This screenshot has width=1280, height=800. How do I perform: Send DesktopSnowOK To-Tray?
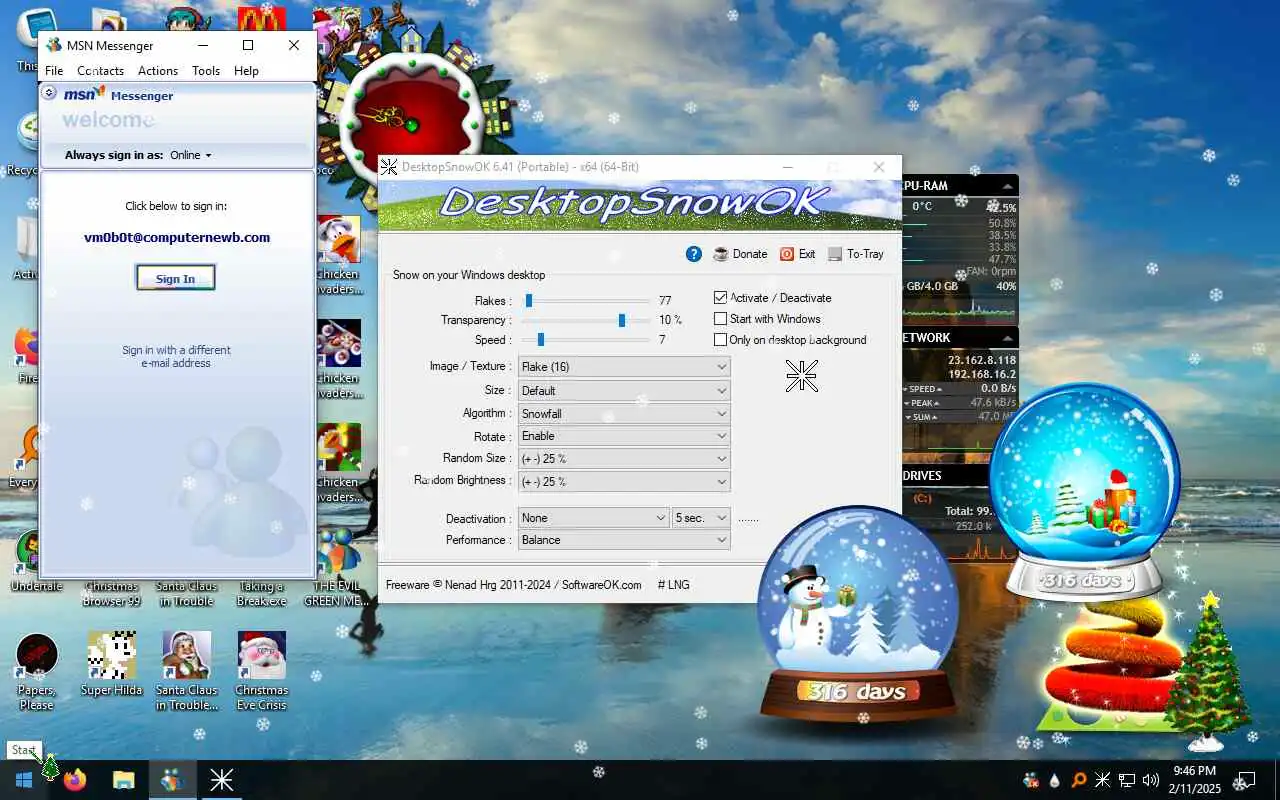pos(856,254)
